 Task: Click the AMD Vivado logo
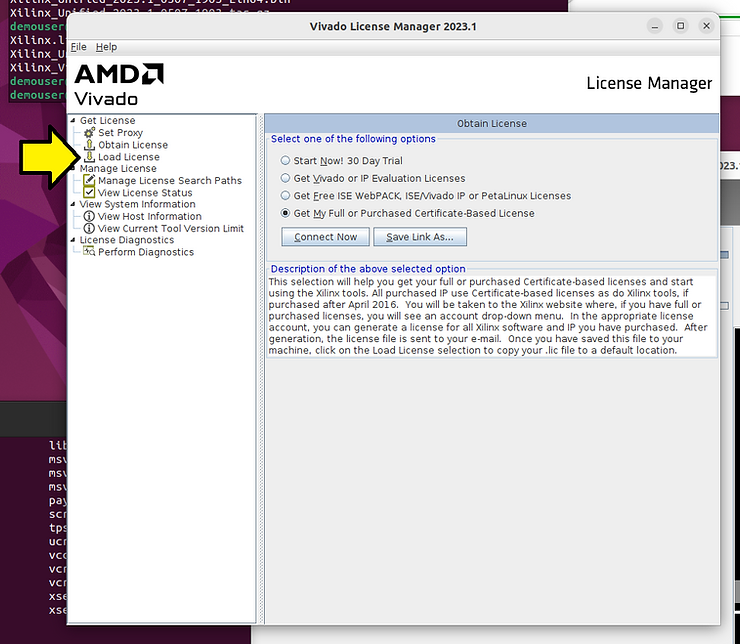(119, 85)
